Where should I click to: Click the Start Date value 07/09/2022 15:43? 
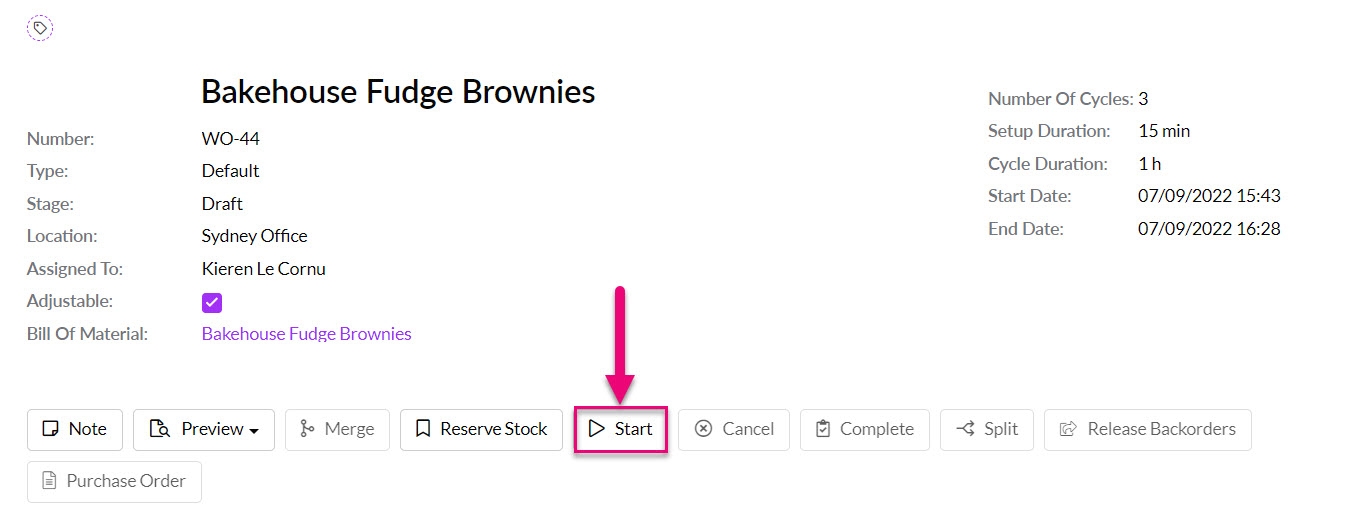pos(1209,196)
